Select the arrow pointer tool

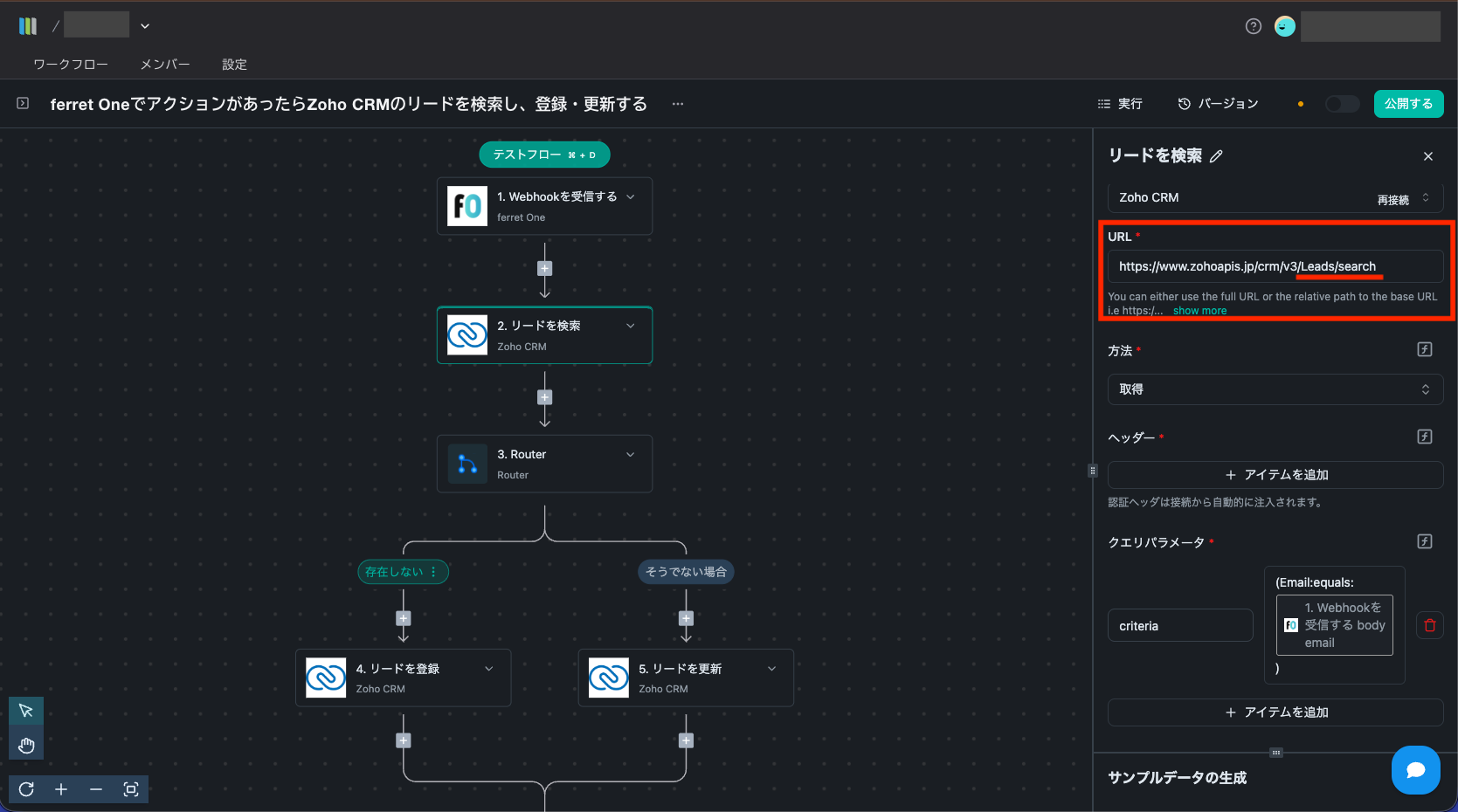(26, 711)
